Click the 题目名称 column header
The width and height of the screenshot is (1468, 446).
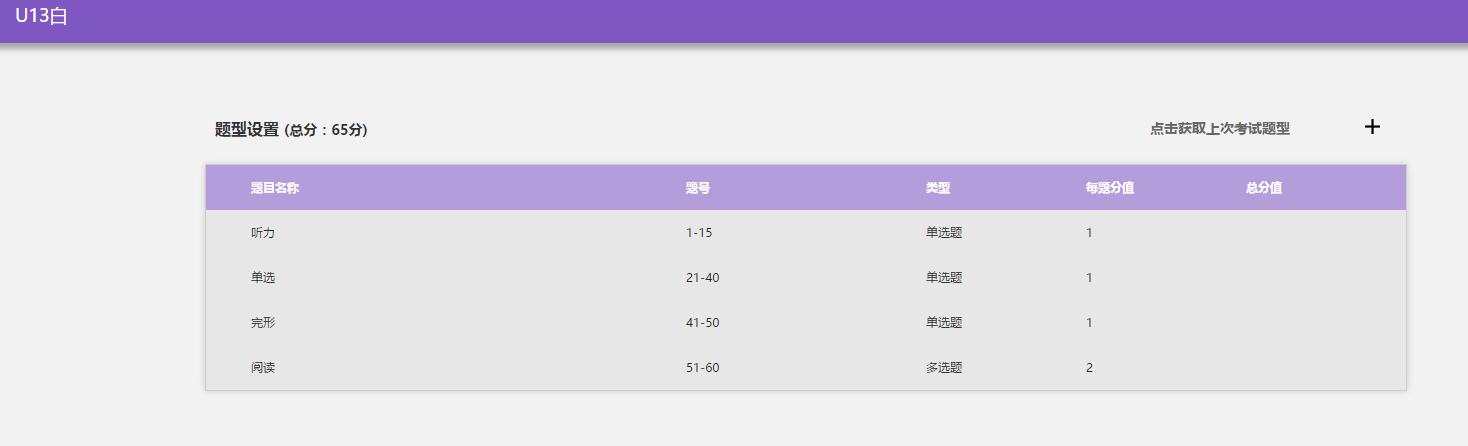click(x=275, y=188)
